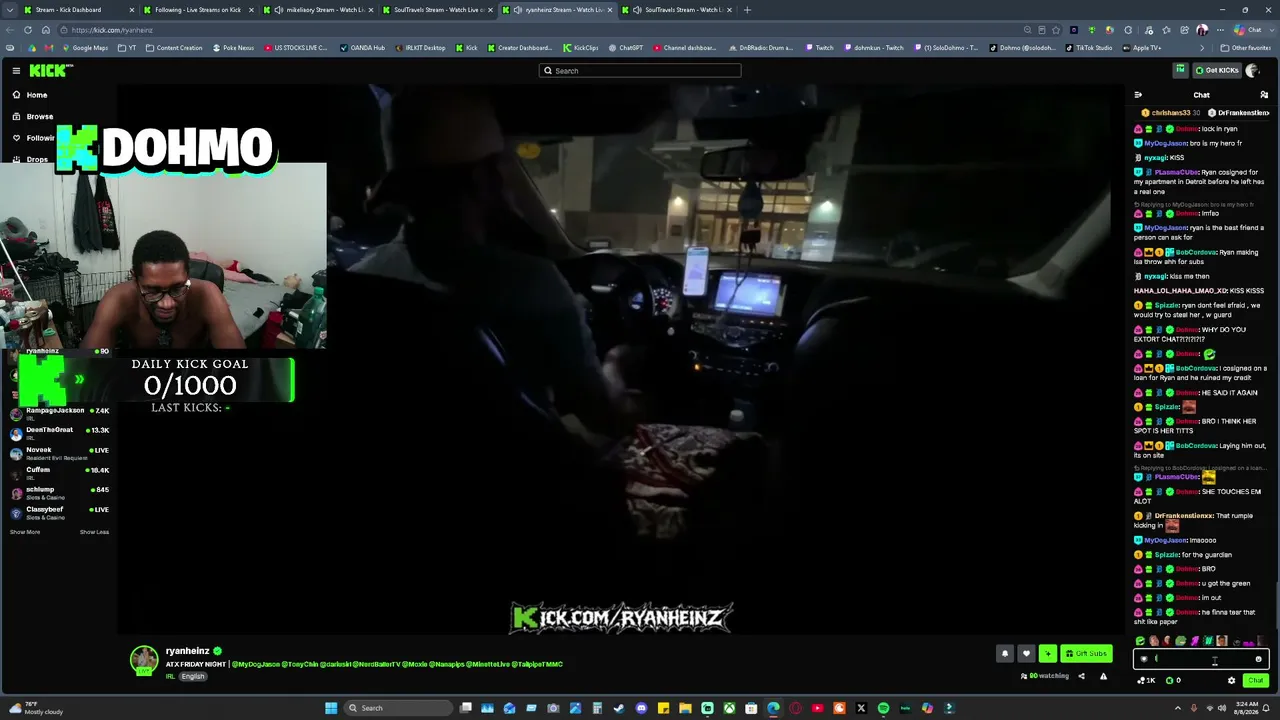This screenshot has height=720, width=1280.
Task: Open the YT bookmark folder
Action: pyautogui.click(x=127, y=48)
